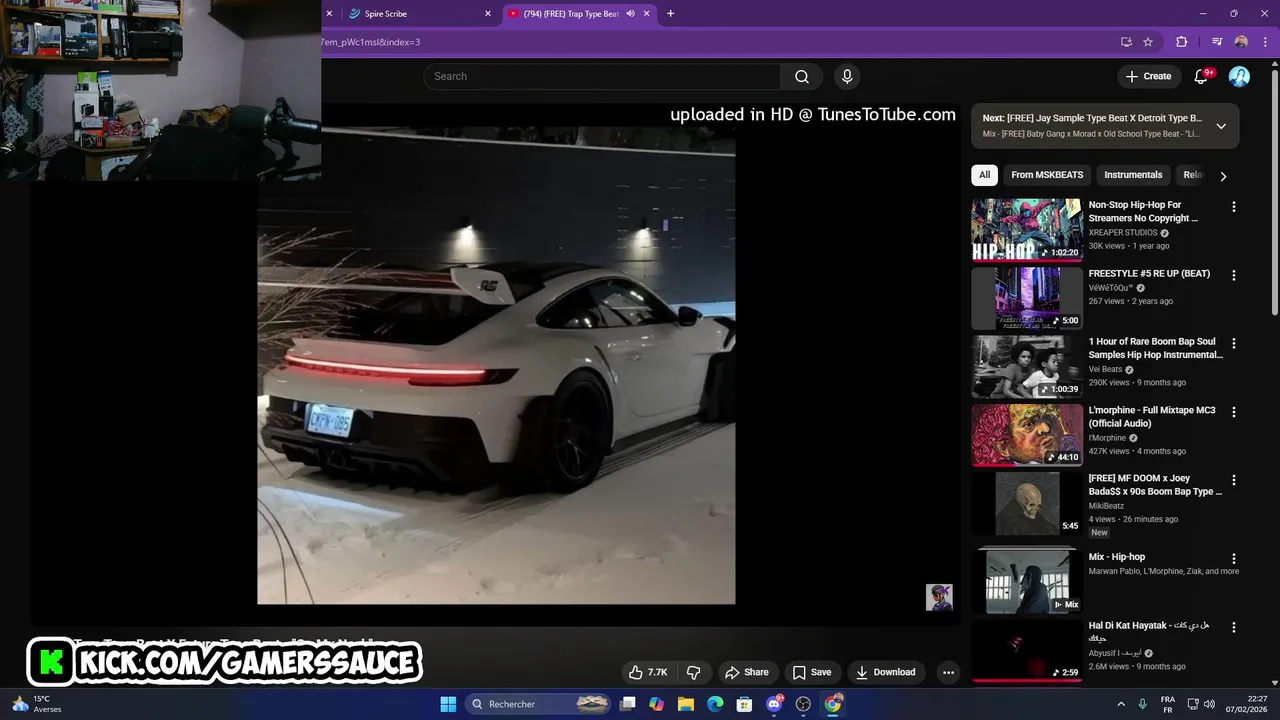Open Mix - Hip-hop playlist thumbnail
Viewport: 1280px width, 720px height.
(x=1027, y=582)
